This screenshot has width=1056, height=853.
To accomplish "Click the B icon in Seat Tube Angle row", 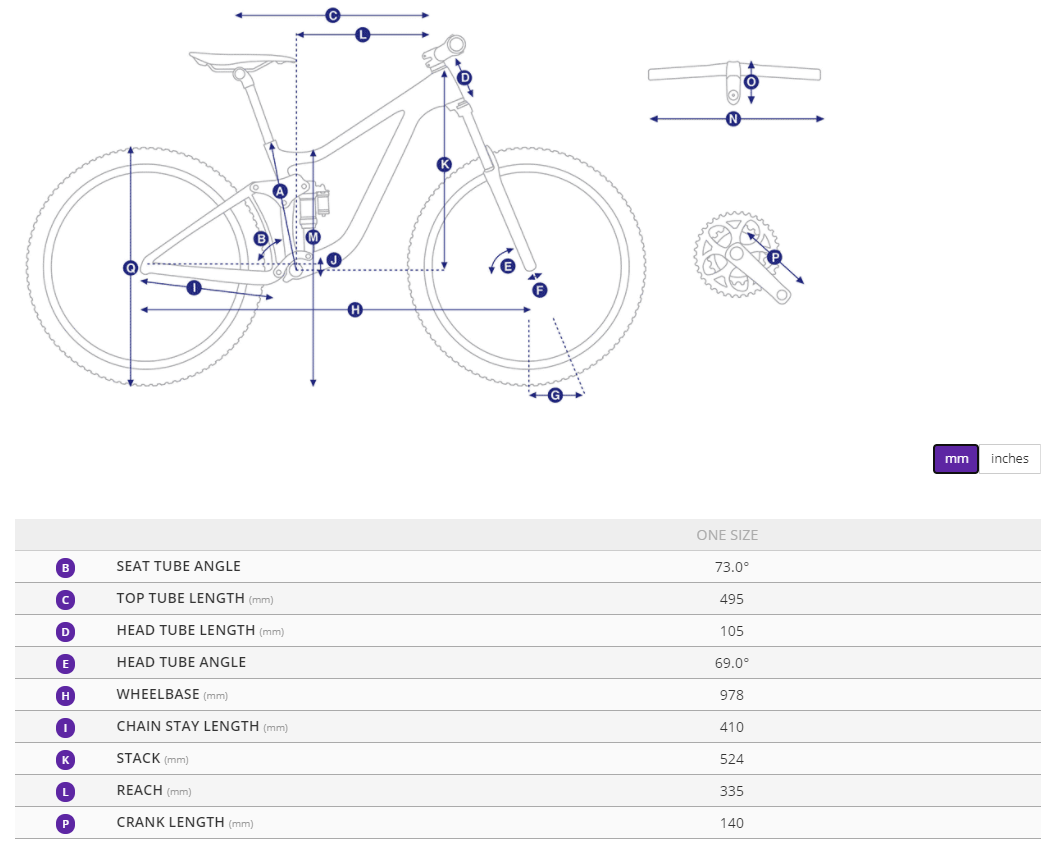I will click(x=65, y=568).
